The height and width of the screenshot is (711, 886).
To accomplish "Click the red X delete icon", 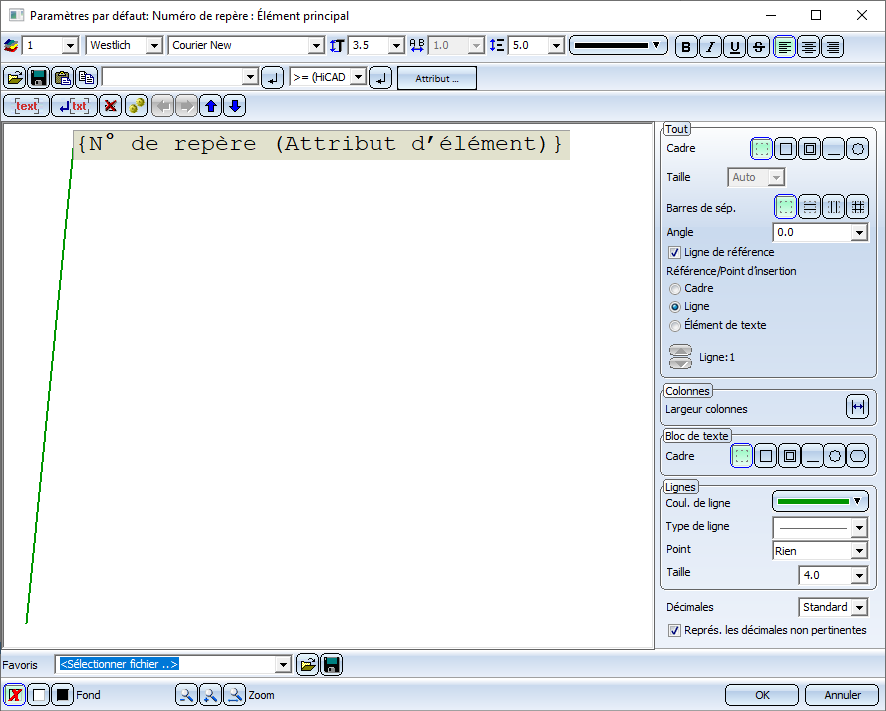I will [111, 106].
